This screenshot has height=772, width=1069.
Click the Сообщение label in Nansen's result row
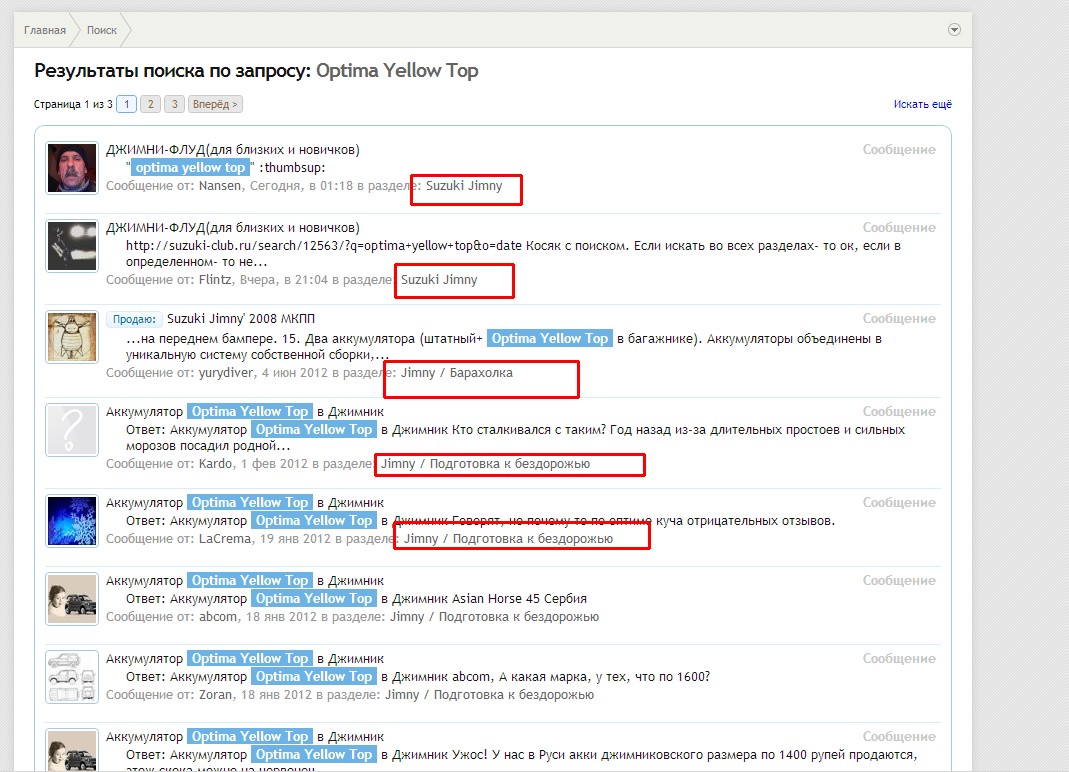(899, 149)
